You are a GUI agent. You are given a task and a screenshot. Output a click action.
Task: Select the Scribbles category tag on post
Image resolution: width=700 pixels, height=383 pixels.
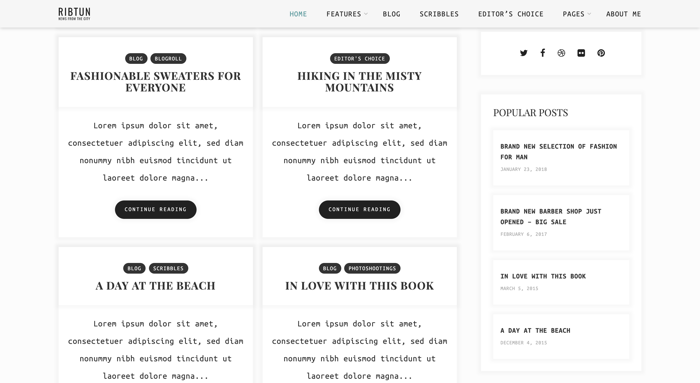(x=168, y=268)
